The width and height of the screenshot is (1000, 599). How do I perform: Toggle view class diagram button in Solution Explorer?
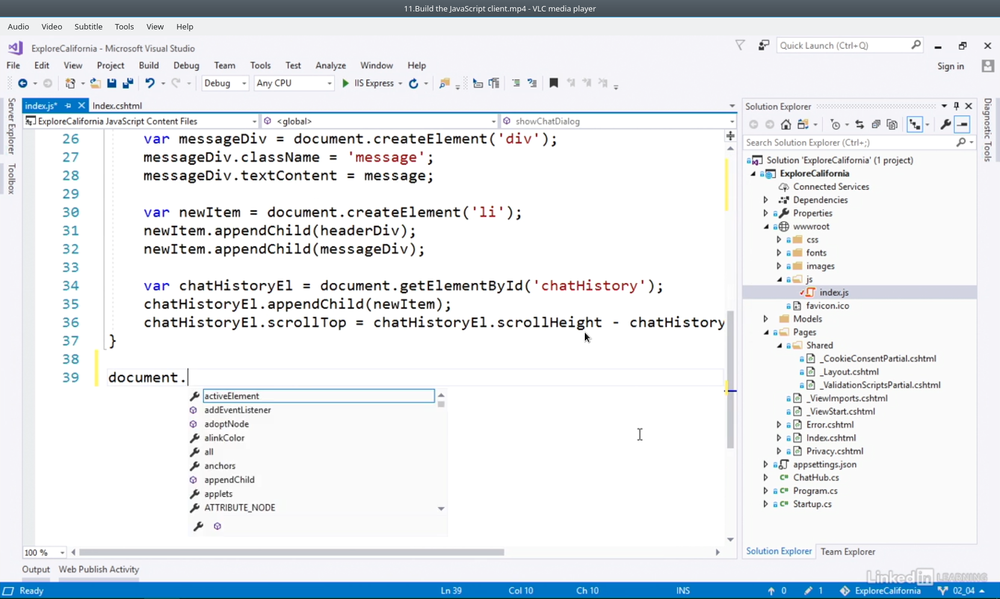pos(915,124)
